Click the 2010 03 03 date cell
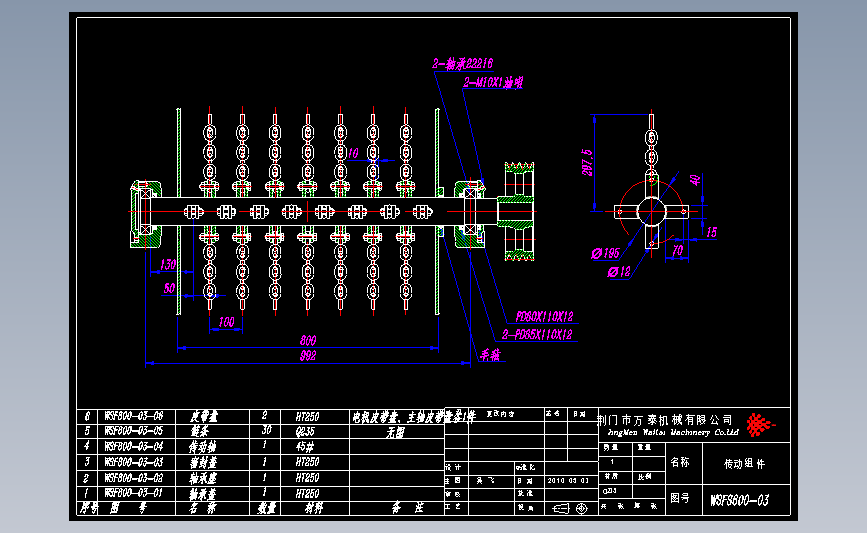The height and width of the screenshot is (533, 867). click(568, 481)
